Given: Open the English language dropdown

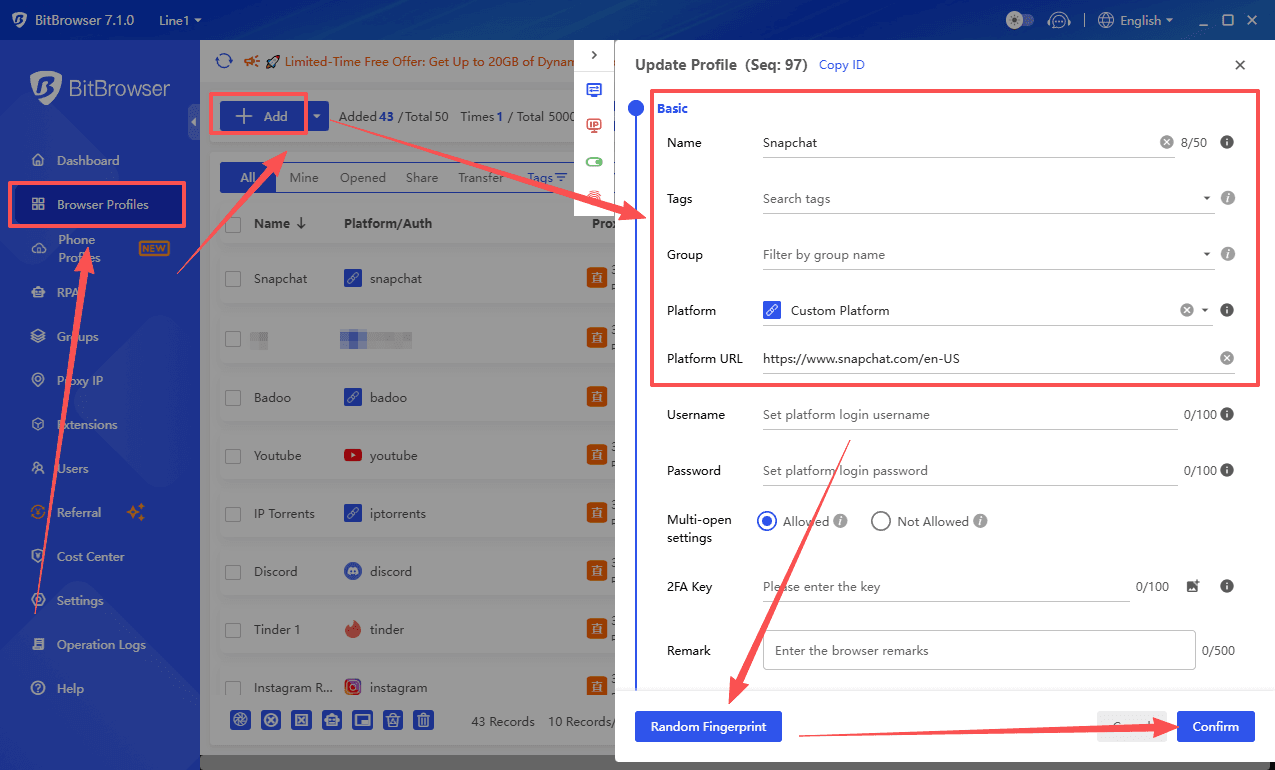Looking at the screenshot, I should [1135, 20].
